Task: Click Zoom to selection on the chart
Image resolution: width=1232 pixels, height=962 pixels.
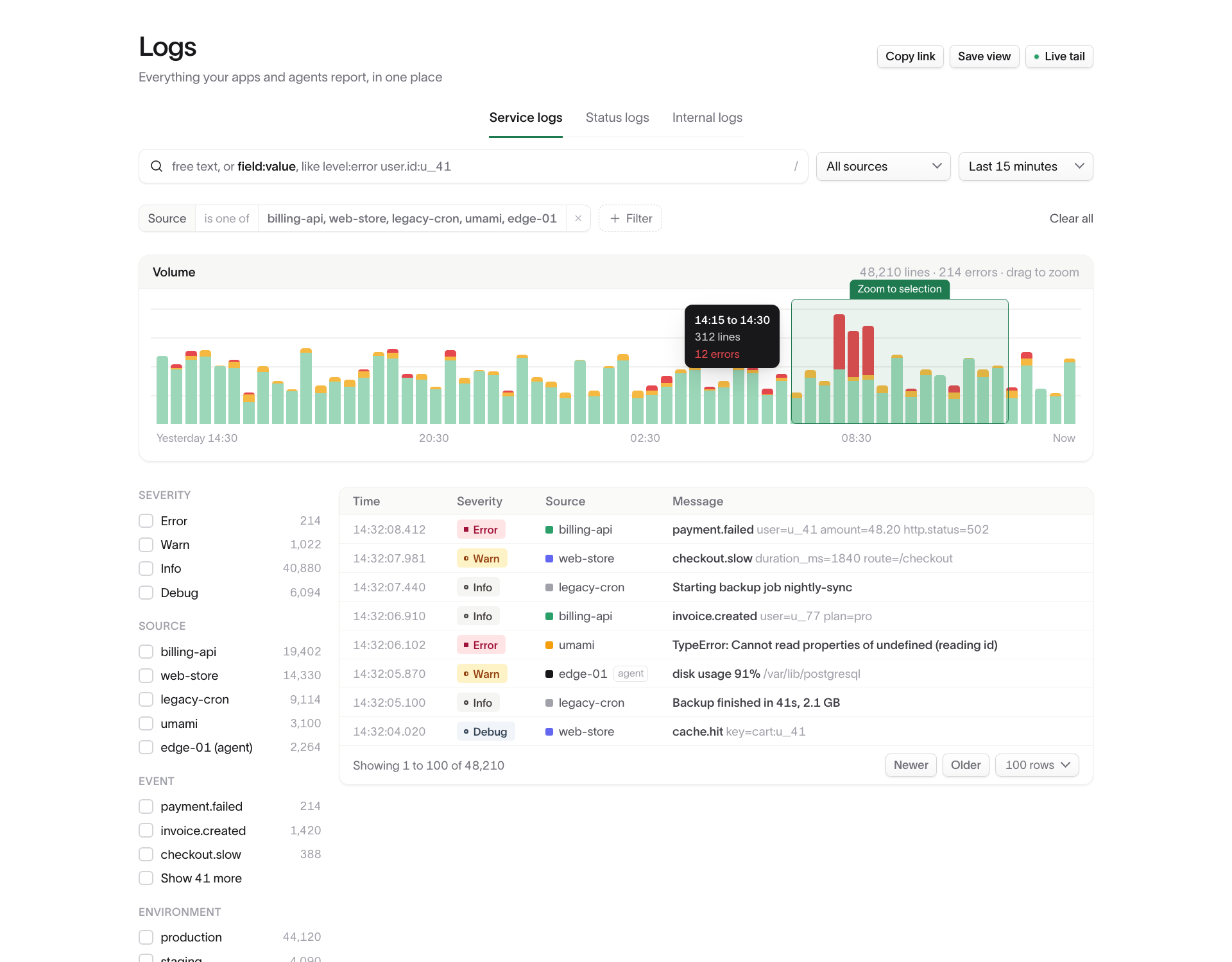Action: coord(900,289)
